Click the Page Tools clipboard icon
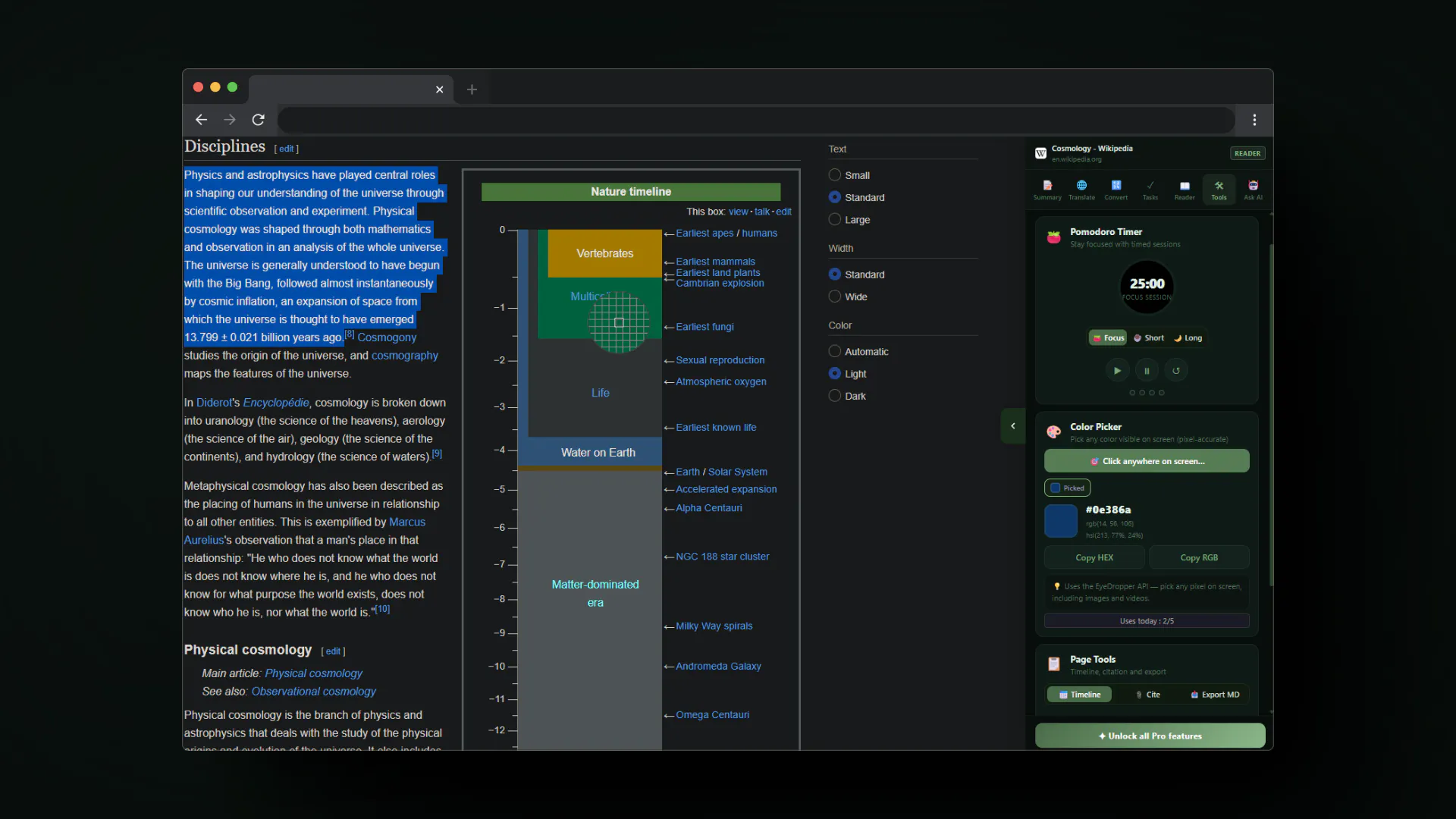Viewport: 1456px width, 819px height. [x=1053, y=664]
